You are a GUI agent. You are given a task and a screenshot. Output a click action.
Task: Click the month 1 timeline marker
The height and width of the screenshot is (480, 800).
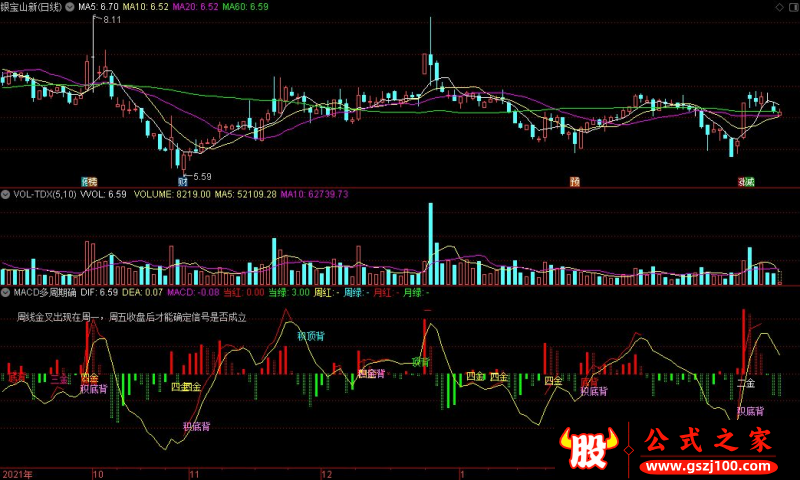[462, 474]
